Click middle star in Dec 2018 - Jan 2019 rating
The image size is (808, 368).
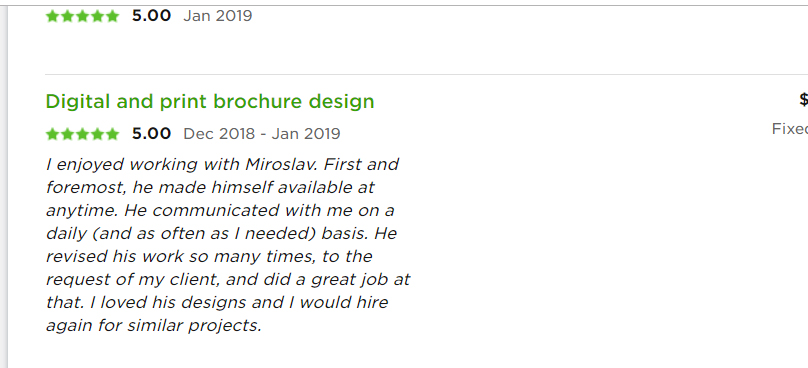pos(82,135)
